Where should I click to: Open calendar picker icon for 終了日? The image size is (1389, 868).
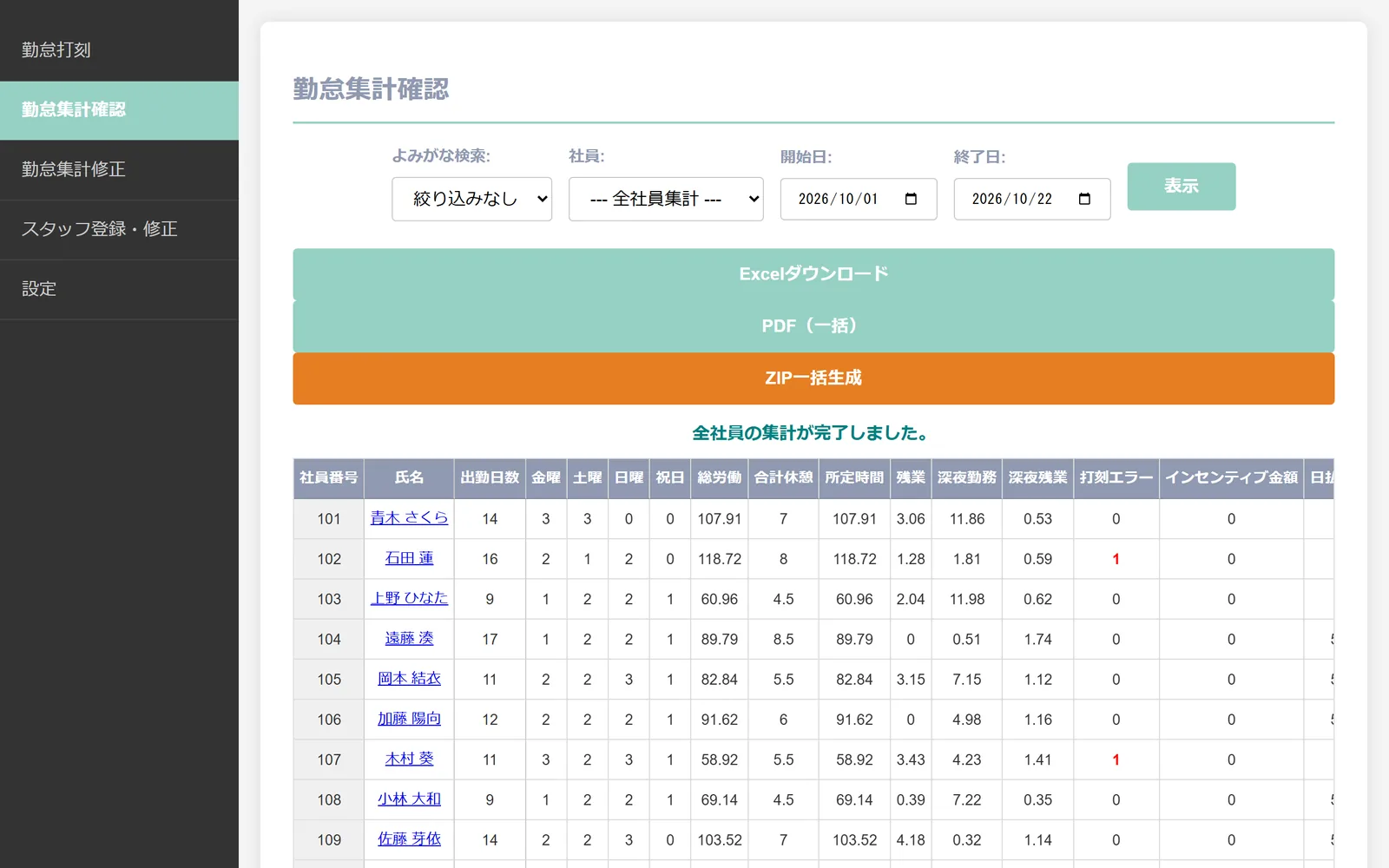pos(1084,199)
